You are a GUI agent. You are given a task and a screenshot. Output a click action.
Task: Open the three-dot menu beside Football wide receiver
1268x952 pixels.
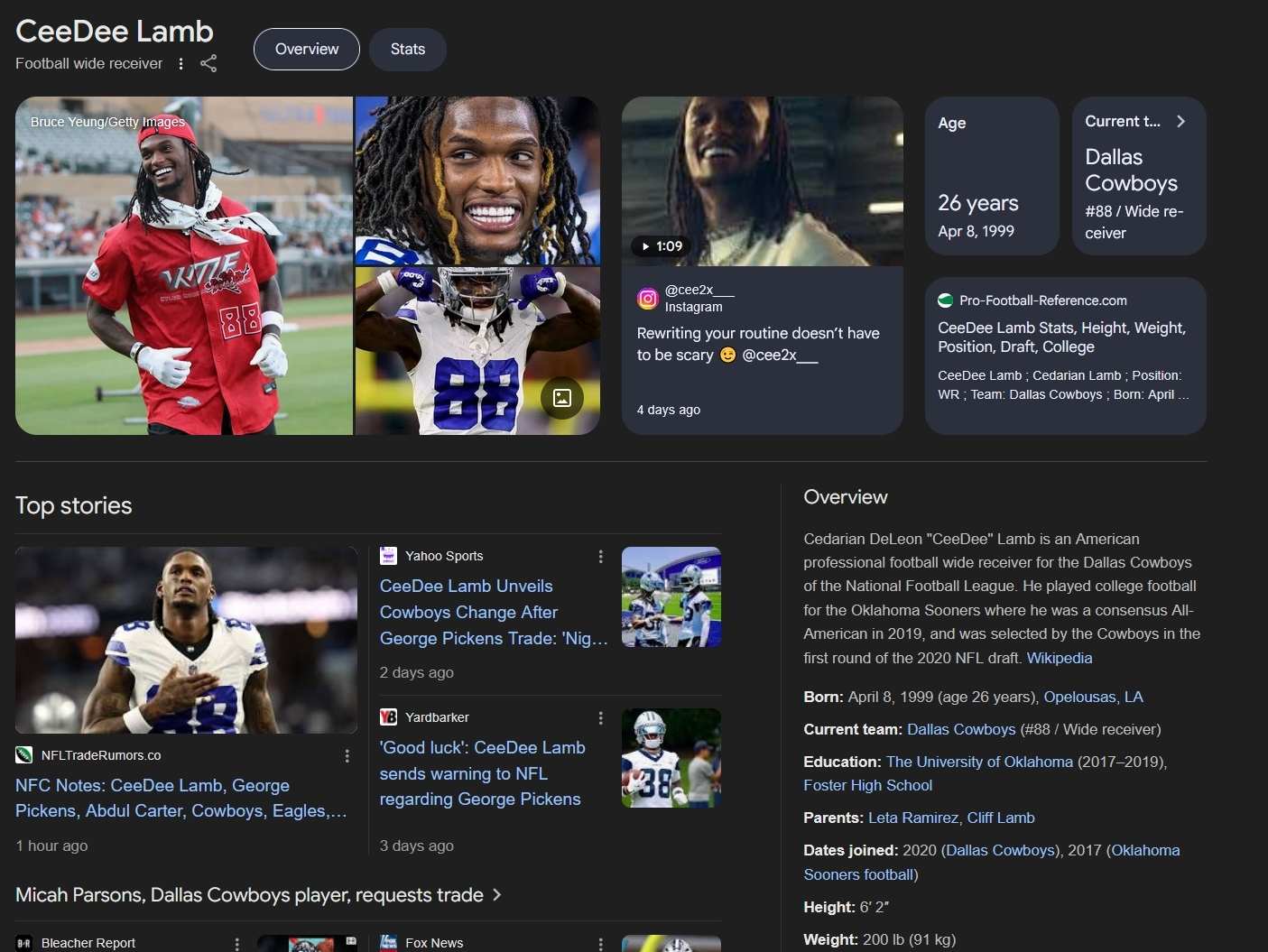(x=181, y=63)
